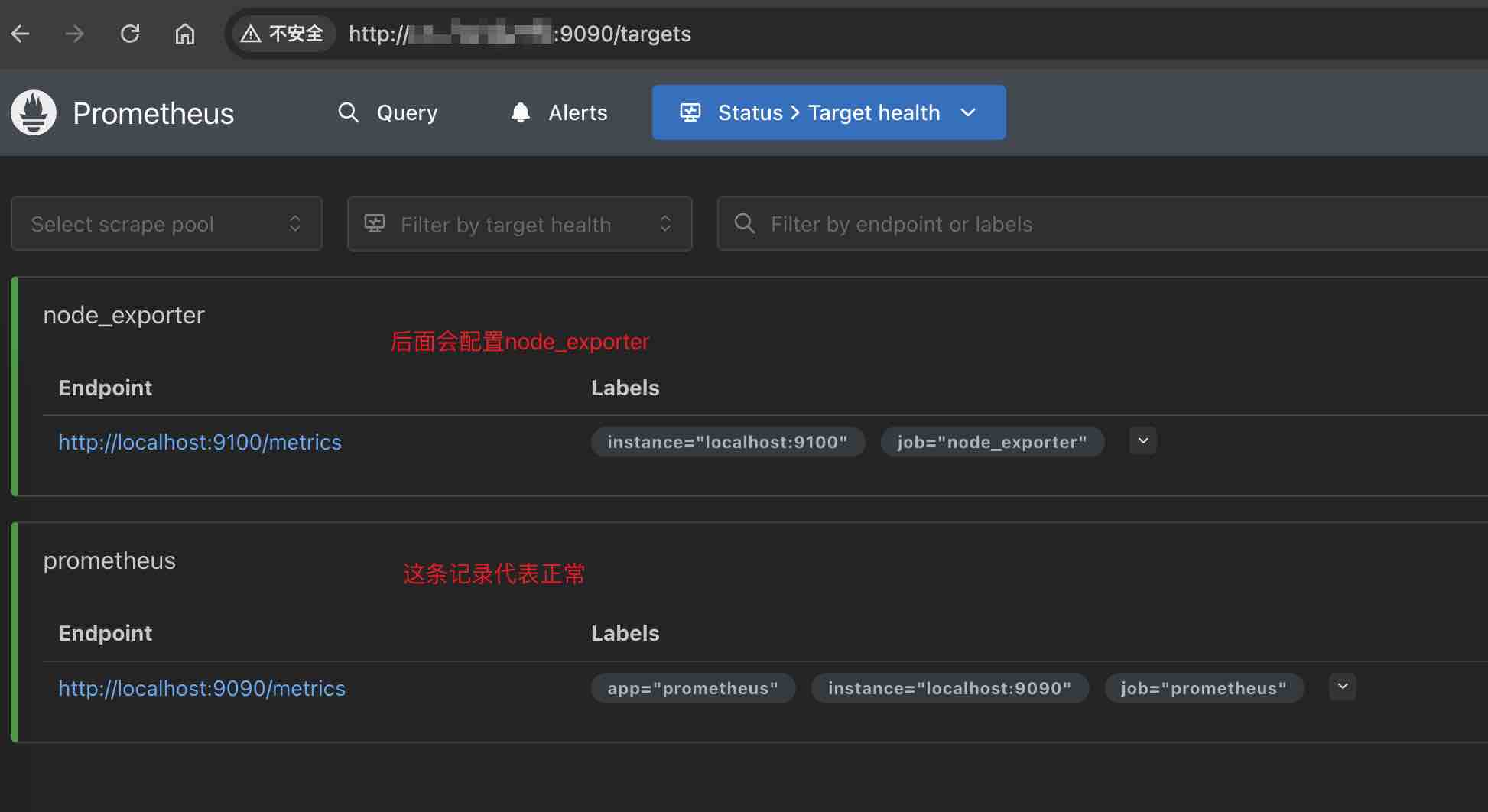Click the Prometheus flame logo
Screen dimensions: 1488x812
[x=34, y=112]
